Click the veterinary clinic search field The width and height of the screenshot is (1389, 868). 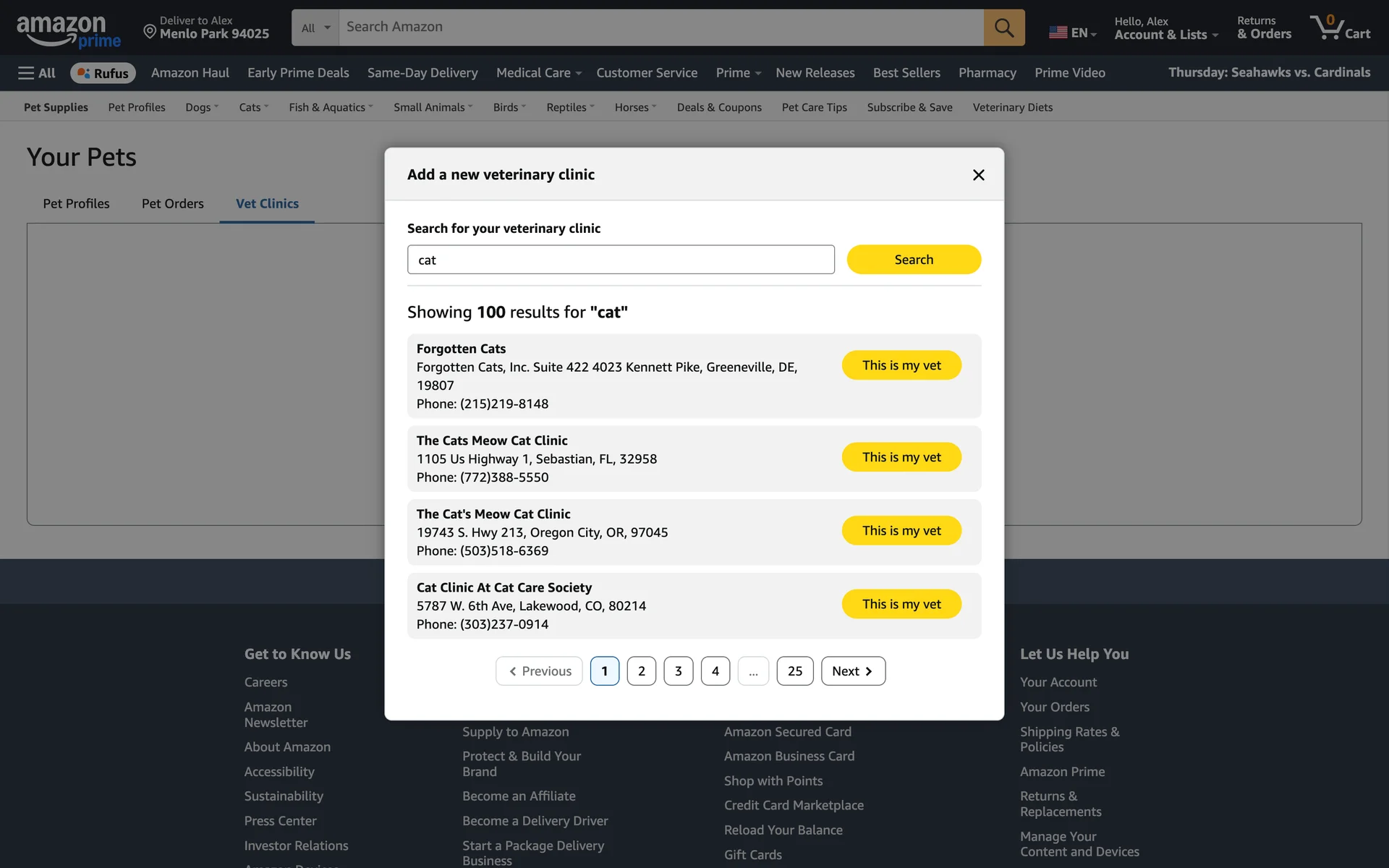click(x=620, y=260)
